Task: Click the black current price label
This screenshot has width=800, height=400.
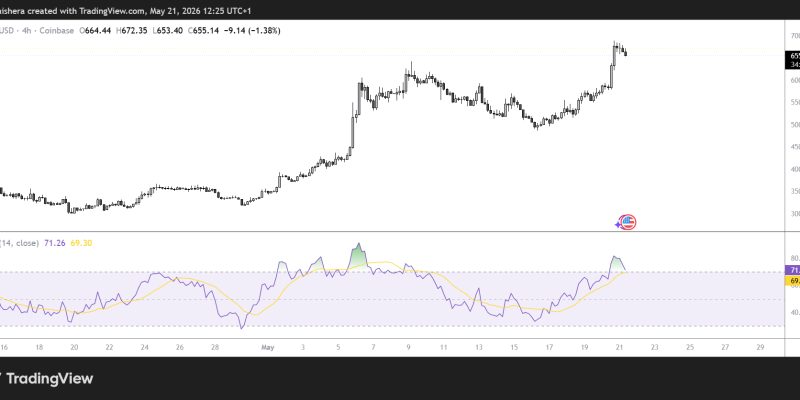Action: pyautogui.click(x=792, y=60)
